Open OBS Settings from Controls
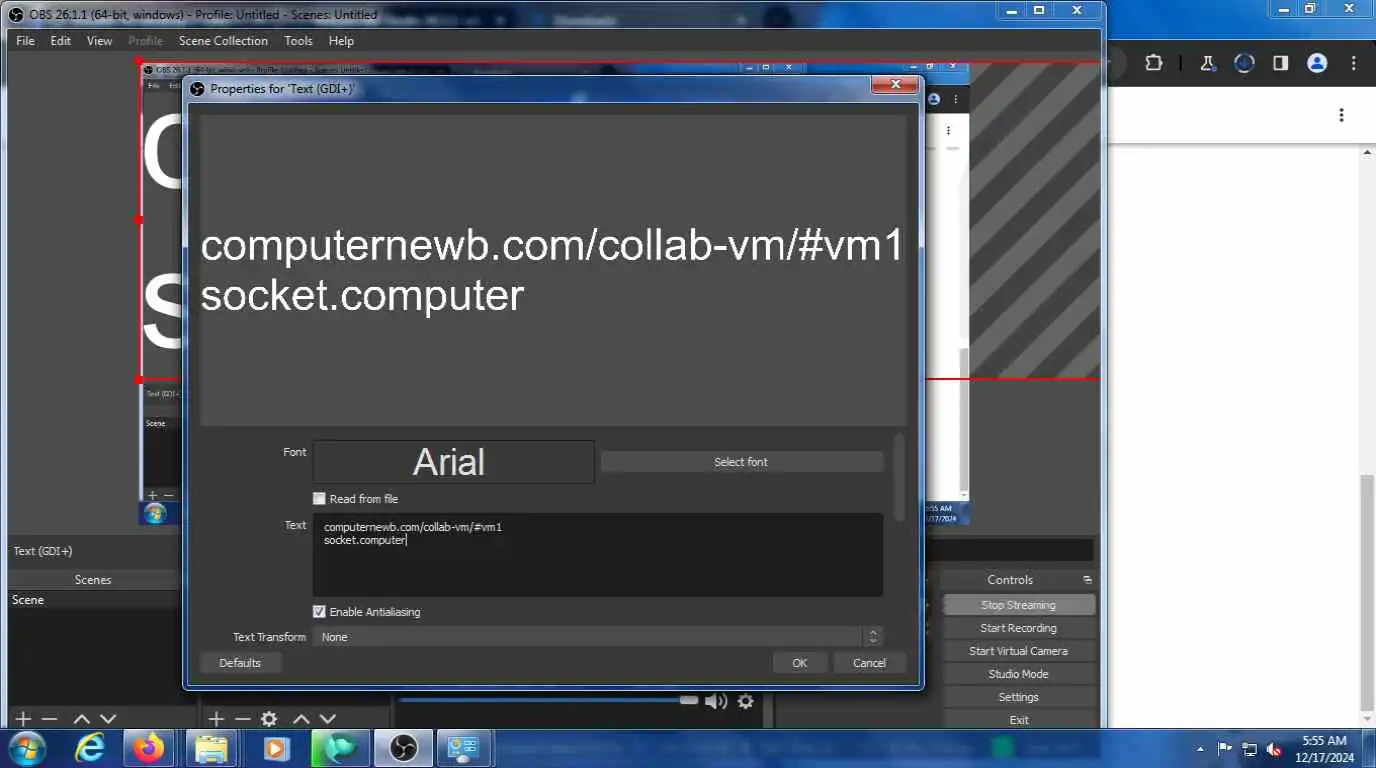Viewport: 1376px width, 768px height. pyautogui.click(x=1018, y=697)
